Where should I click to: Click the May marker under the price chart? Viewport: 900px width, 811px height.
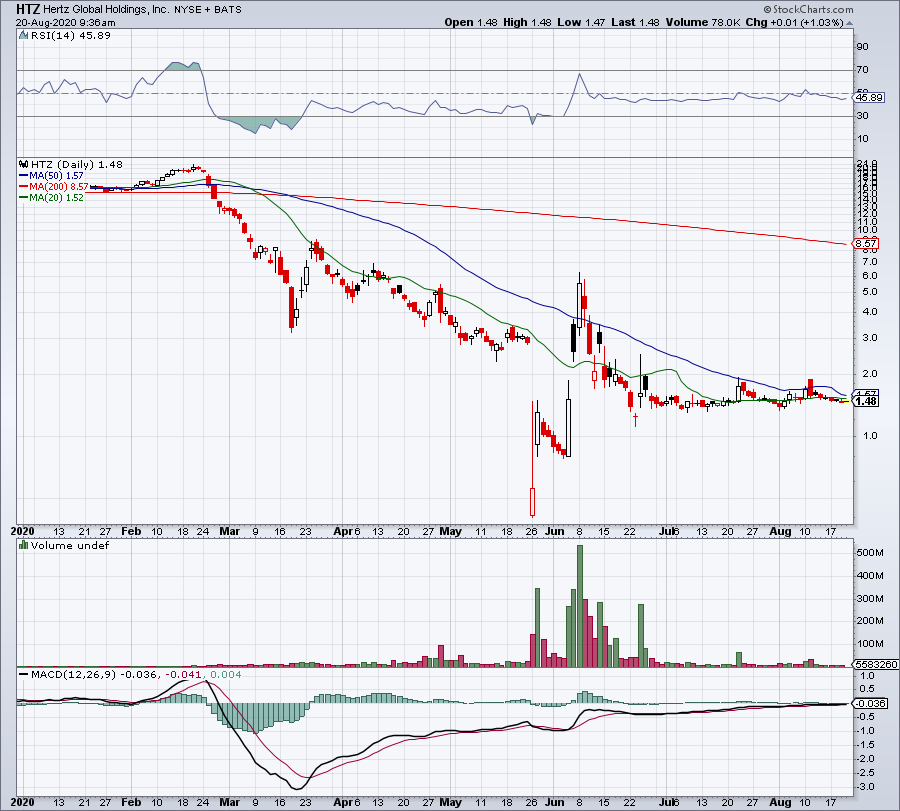(x=451, y=531)
